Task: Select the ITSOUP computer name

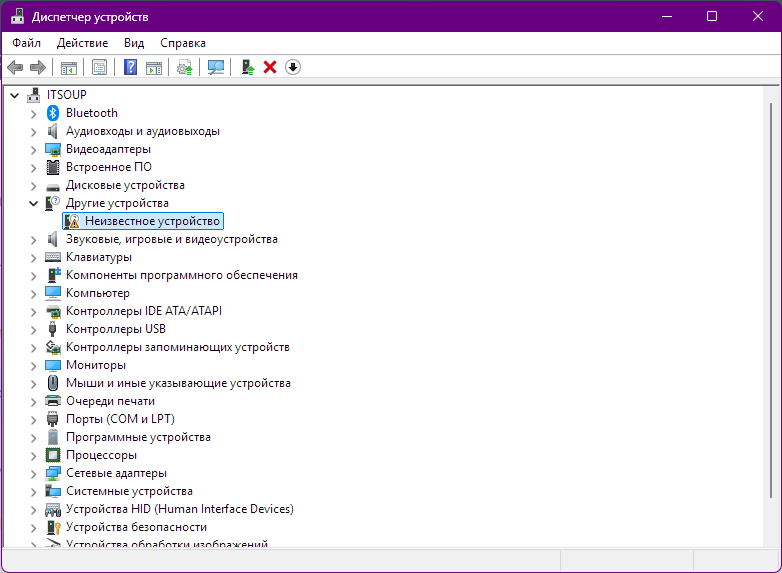Action: 66,95
